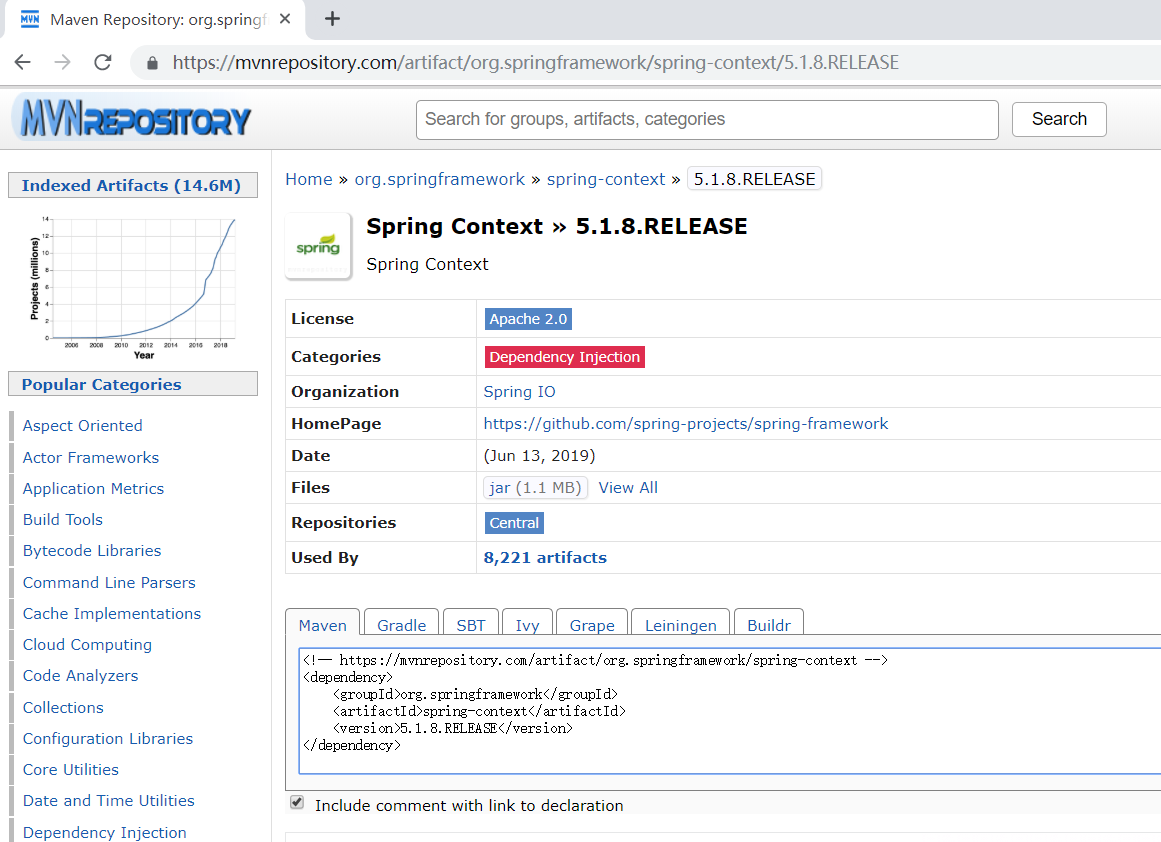Screen dimensions: 1161x842
Task: Open org.springframework breadcrumb link
Action: pos(440,179)
